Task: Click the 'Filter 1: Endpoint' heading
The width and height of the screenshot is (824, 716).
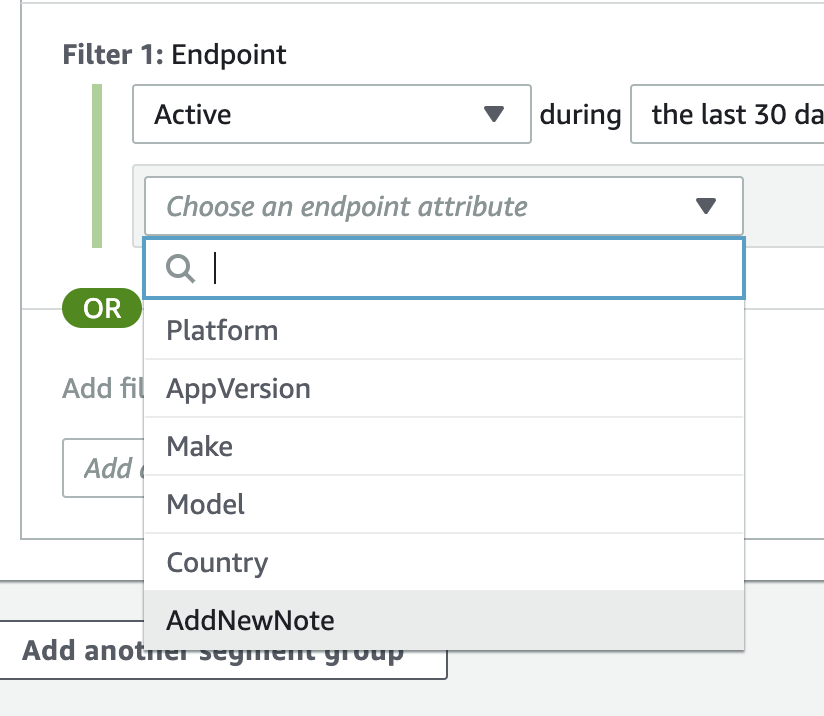Action: pos(174,54)
